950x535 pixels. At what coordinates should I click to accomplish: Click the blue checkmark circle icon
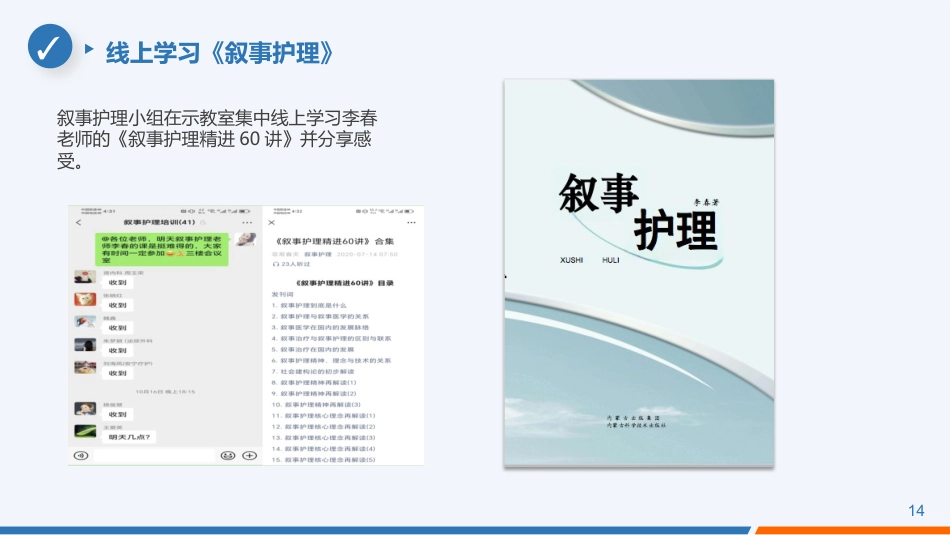[x=50, y=46]
